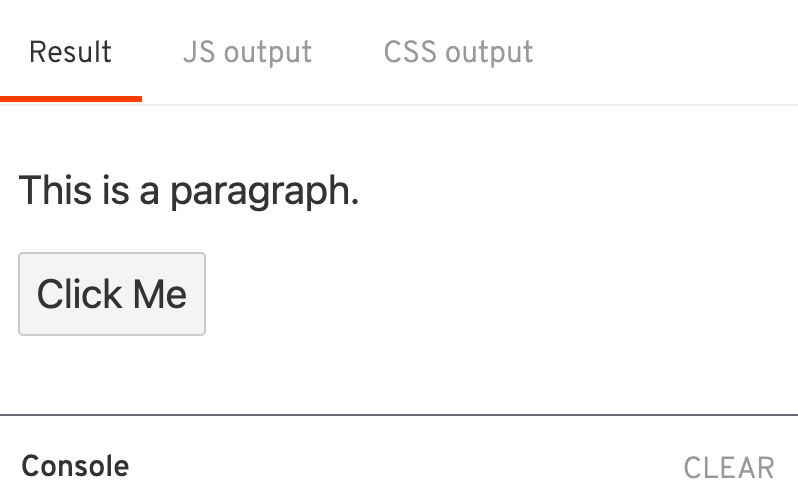
Task: Click the orange underline beneath Result
Action: pyautogui.click(x=70, y=99)
